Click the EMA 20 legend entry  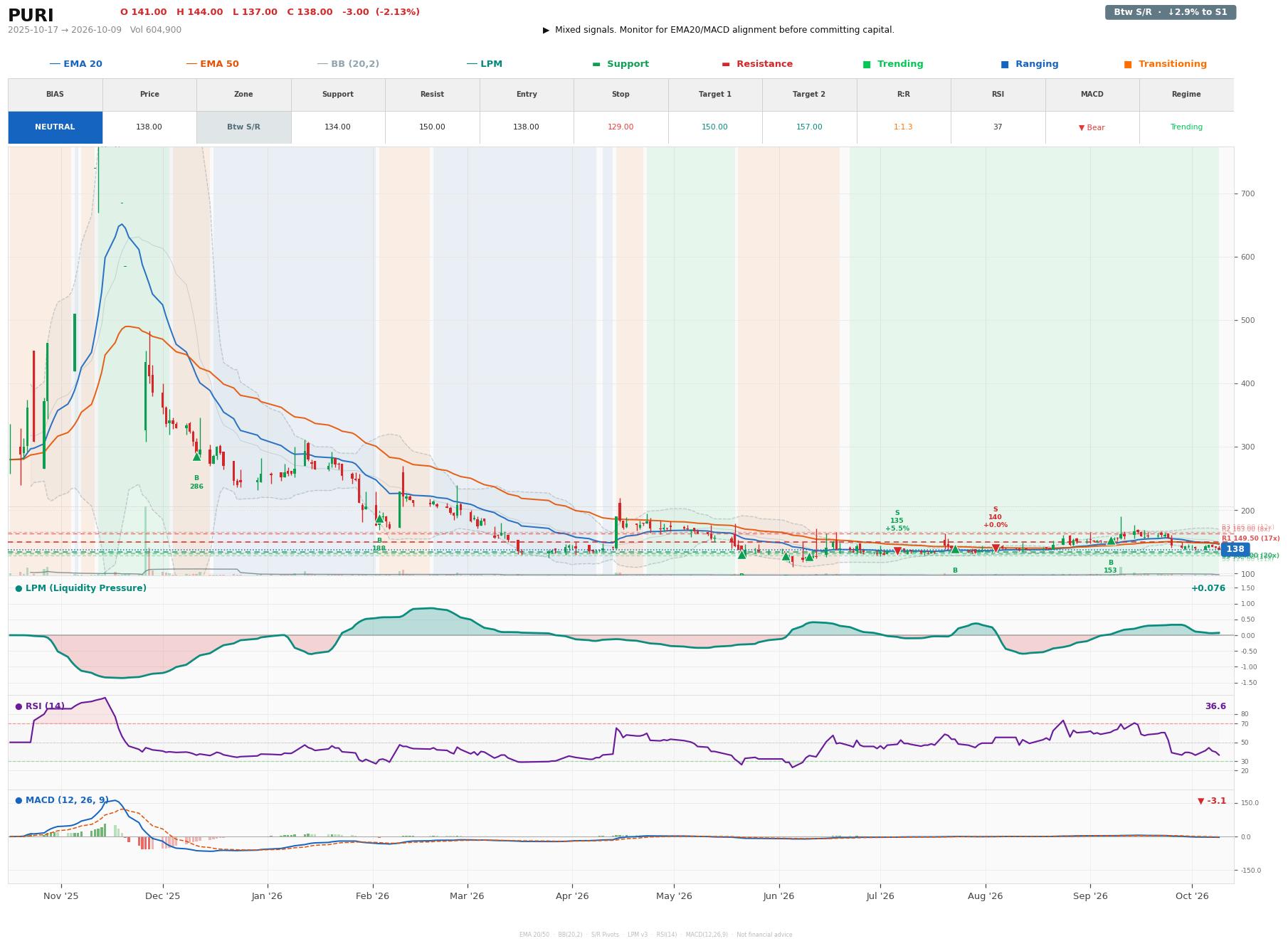75,64
